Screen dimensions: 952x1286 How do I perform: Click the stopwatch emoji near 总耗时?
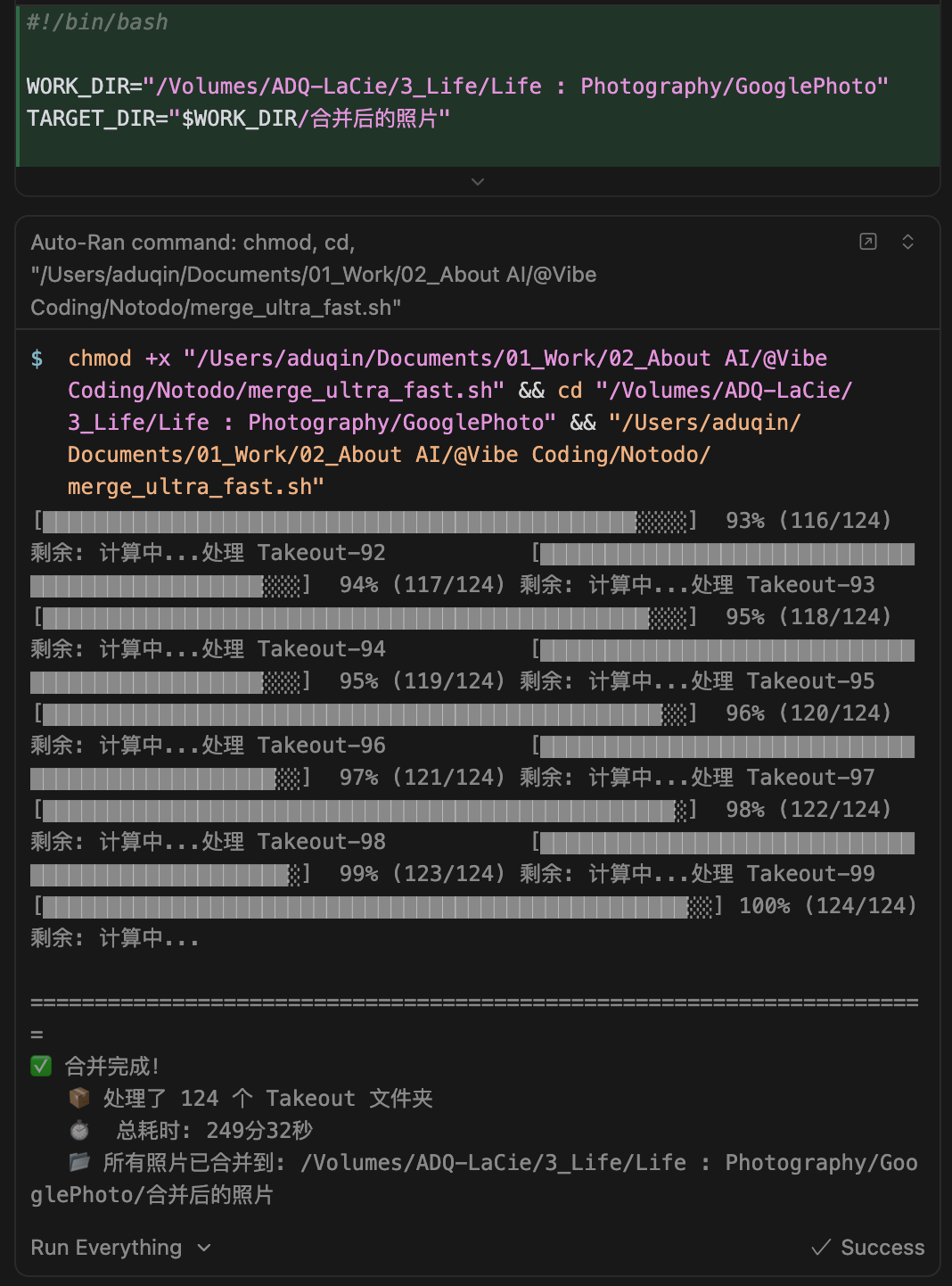[x=79, y=1130]
